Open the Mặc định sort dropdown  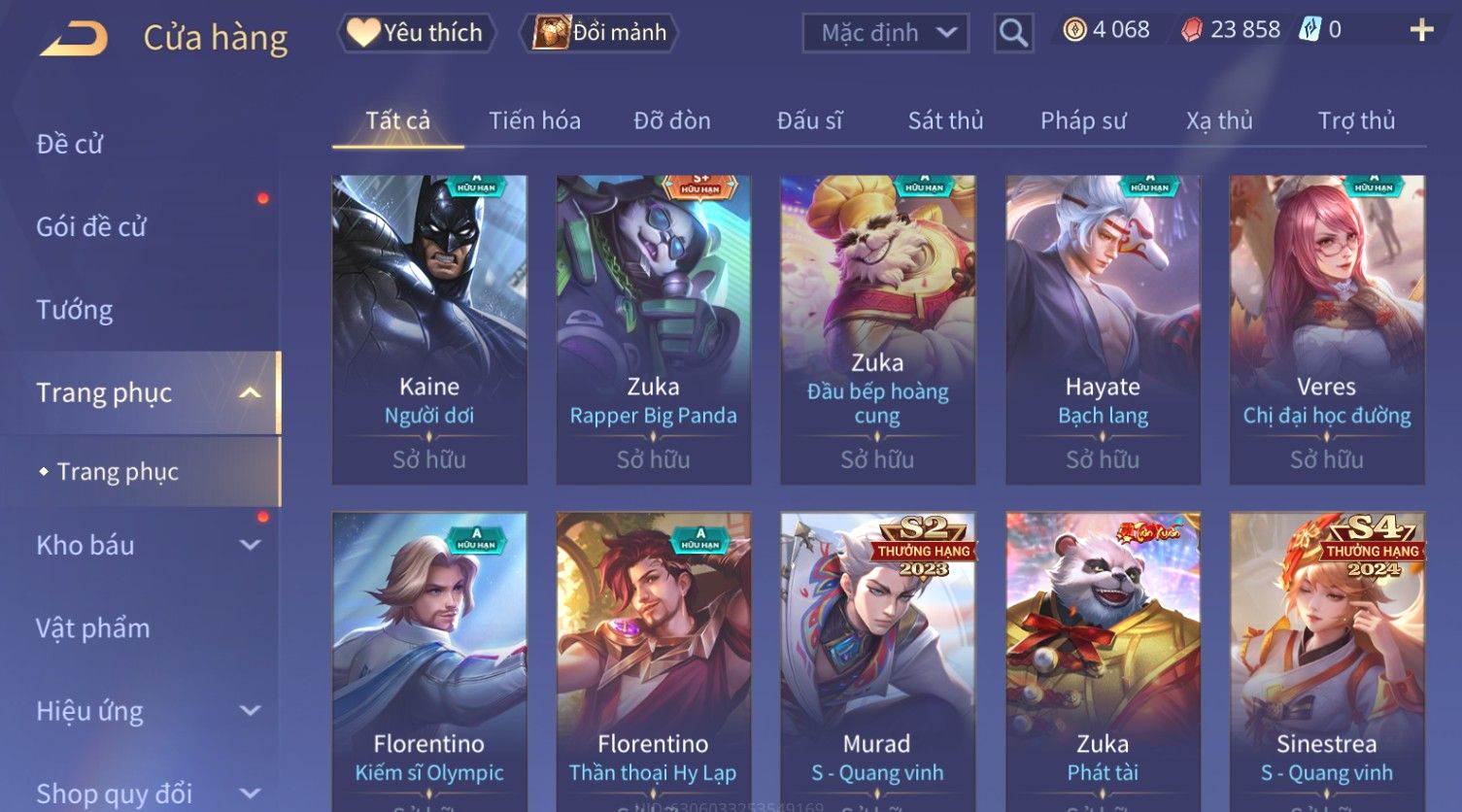(x=885, y=33)
